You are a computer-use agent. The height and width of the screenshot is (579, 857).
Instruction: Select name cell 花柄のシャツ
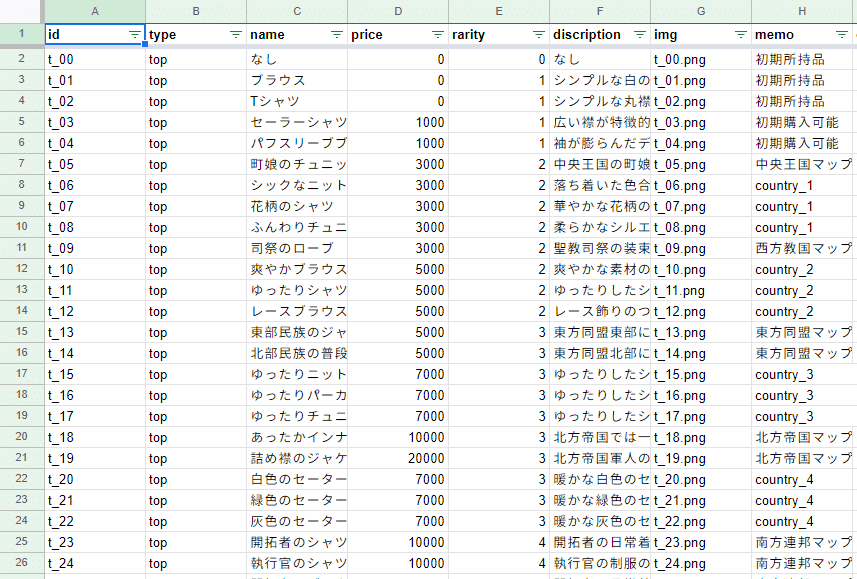[297, 206]
